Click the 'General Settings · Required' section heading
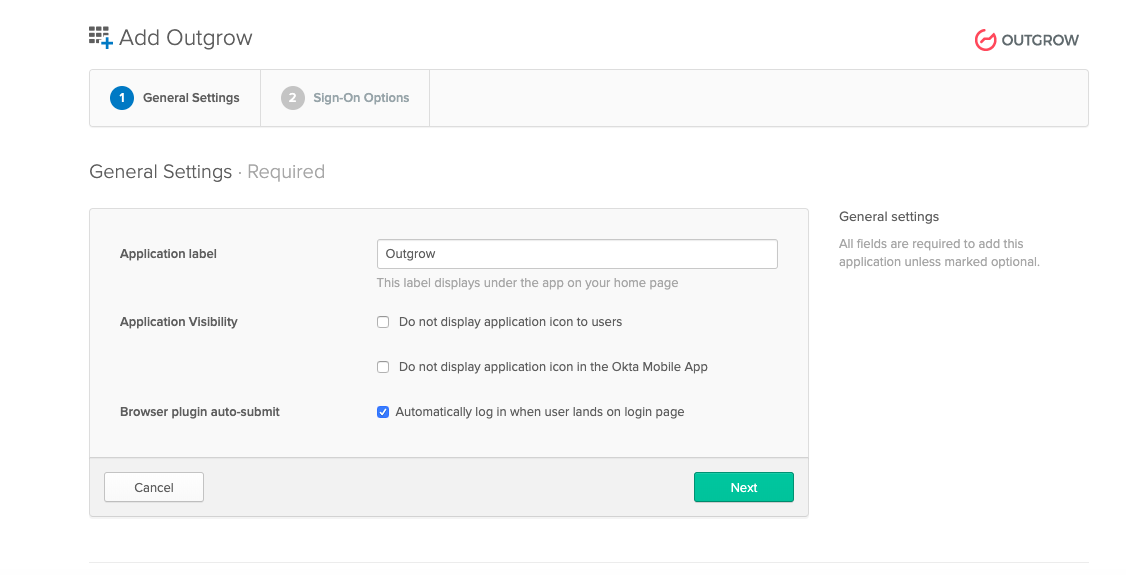Image resolution: width=1126 pixels, height=575 pixels. click(207, 172)
